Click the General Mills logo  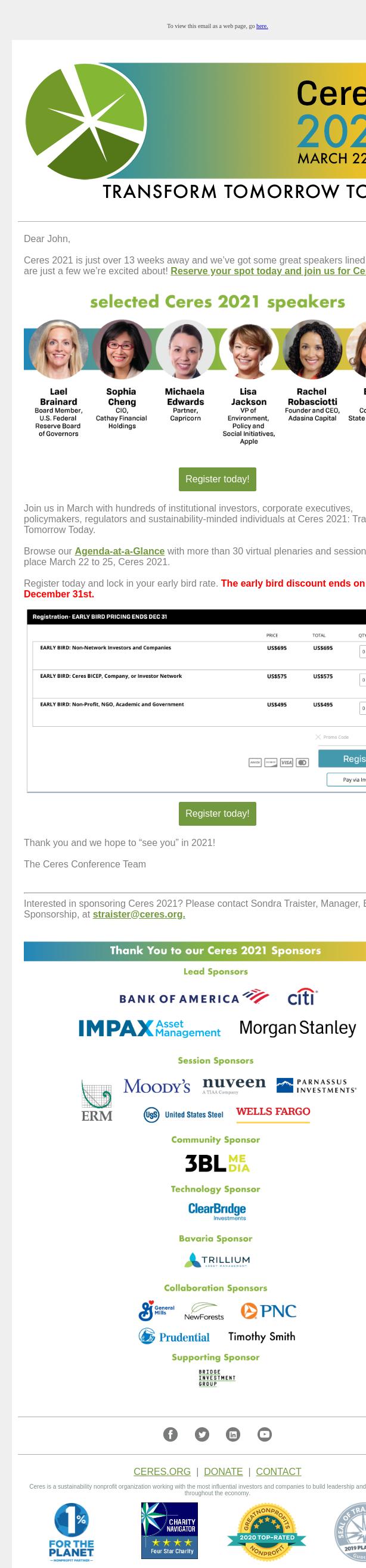pos(157,1310)
